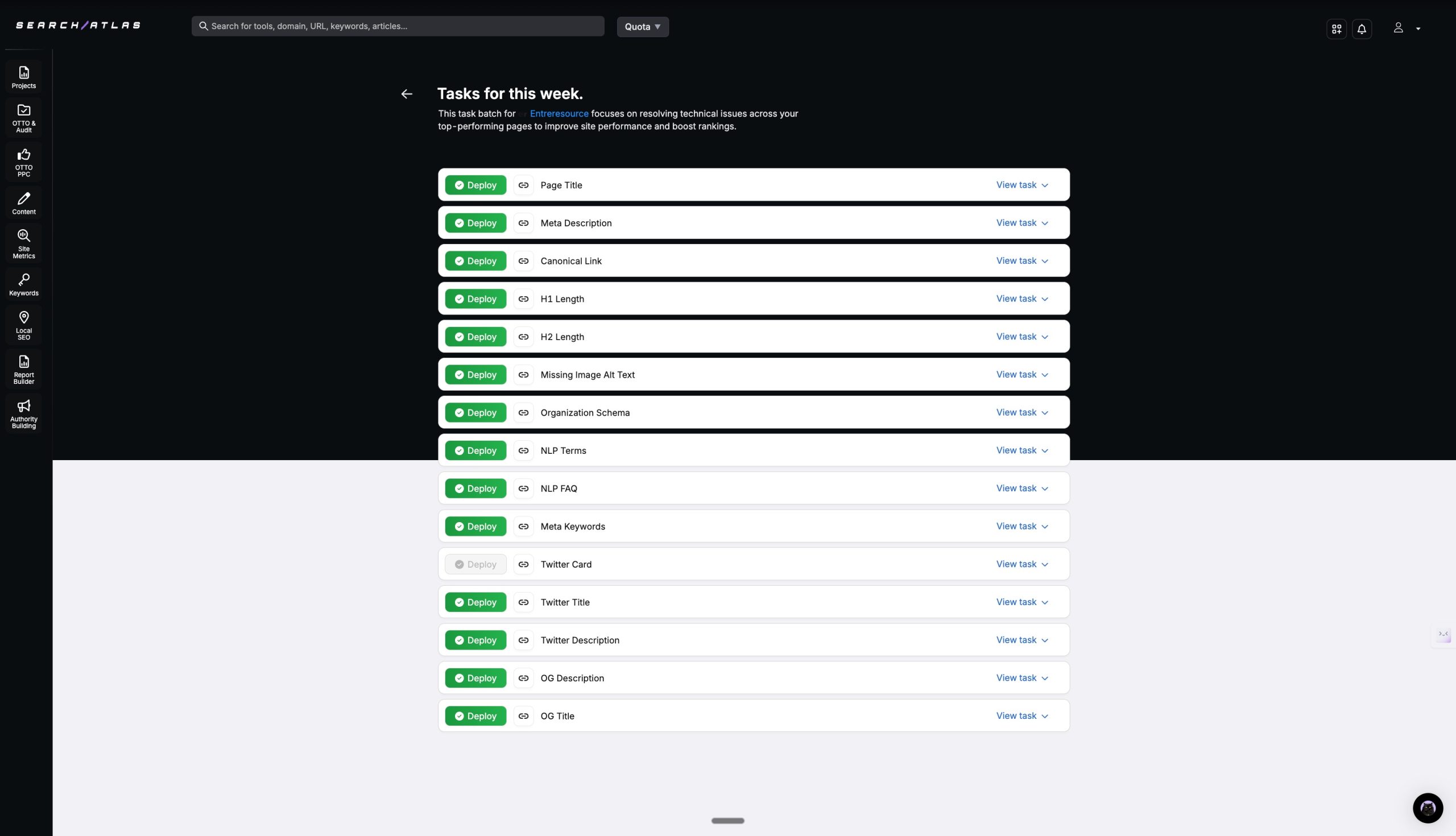Image resolution: width=1456 pixels, height=836 pixels.
Task: Disable deploy for Meta Keywords
Action: 475,526
